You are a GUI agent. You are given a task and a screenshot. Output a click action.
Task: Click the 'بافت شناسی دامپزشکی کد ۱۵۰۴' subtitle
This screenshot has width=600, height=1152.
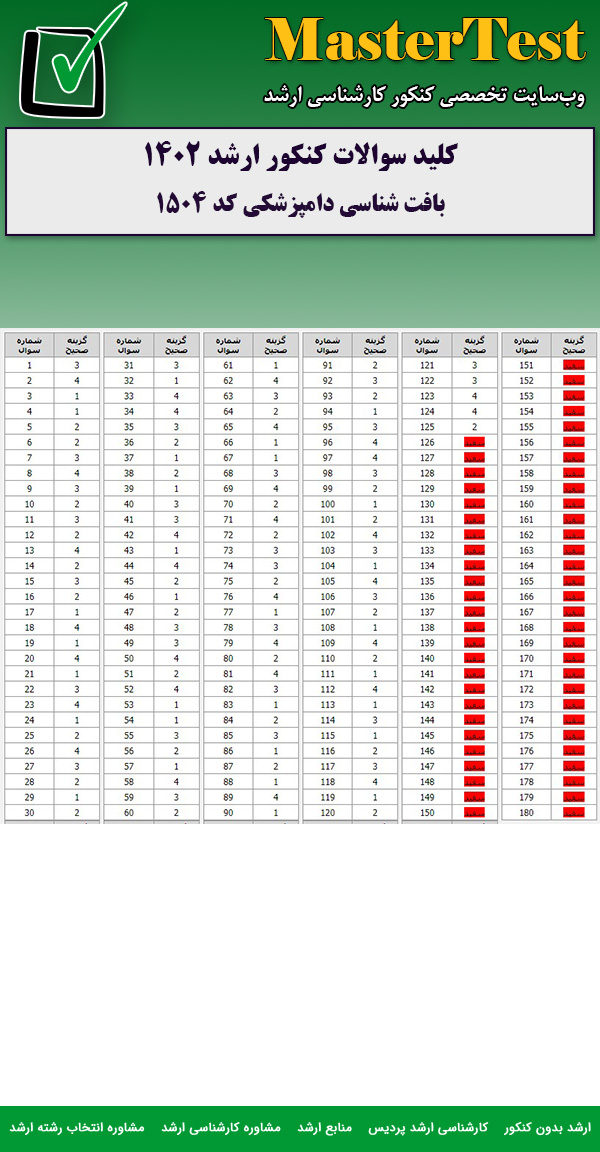pyautogui.click(x=300, y=203)
